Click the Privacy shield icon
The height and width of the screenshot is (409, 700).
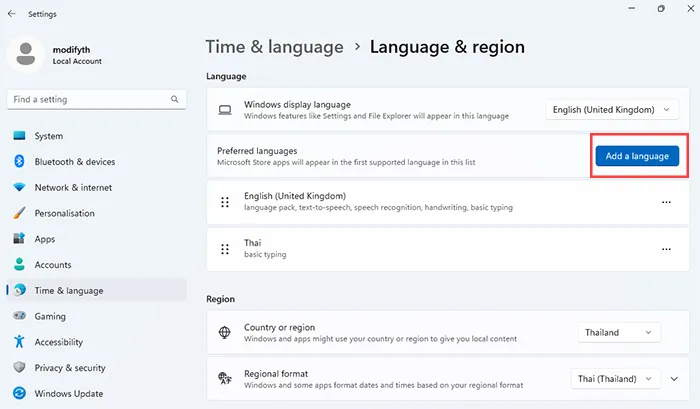(19, 367)
